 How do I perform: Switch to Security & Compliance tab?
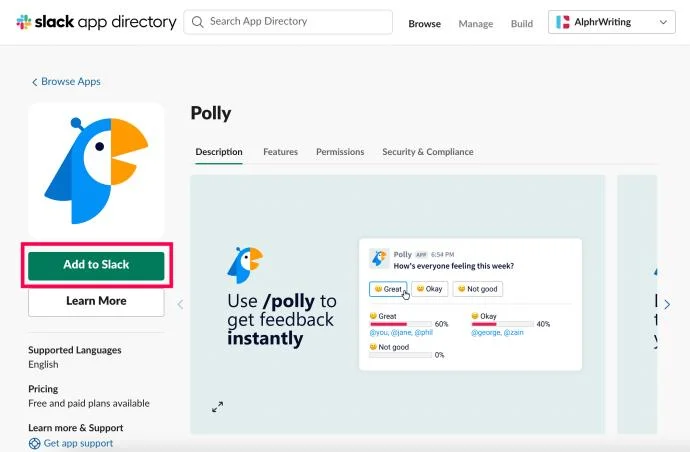(x=428, y=152)
